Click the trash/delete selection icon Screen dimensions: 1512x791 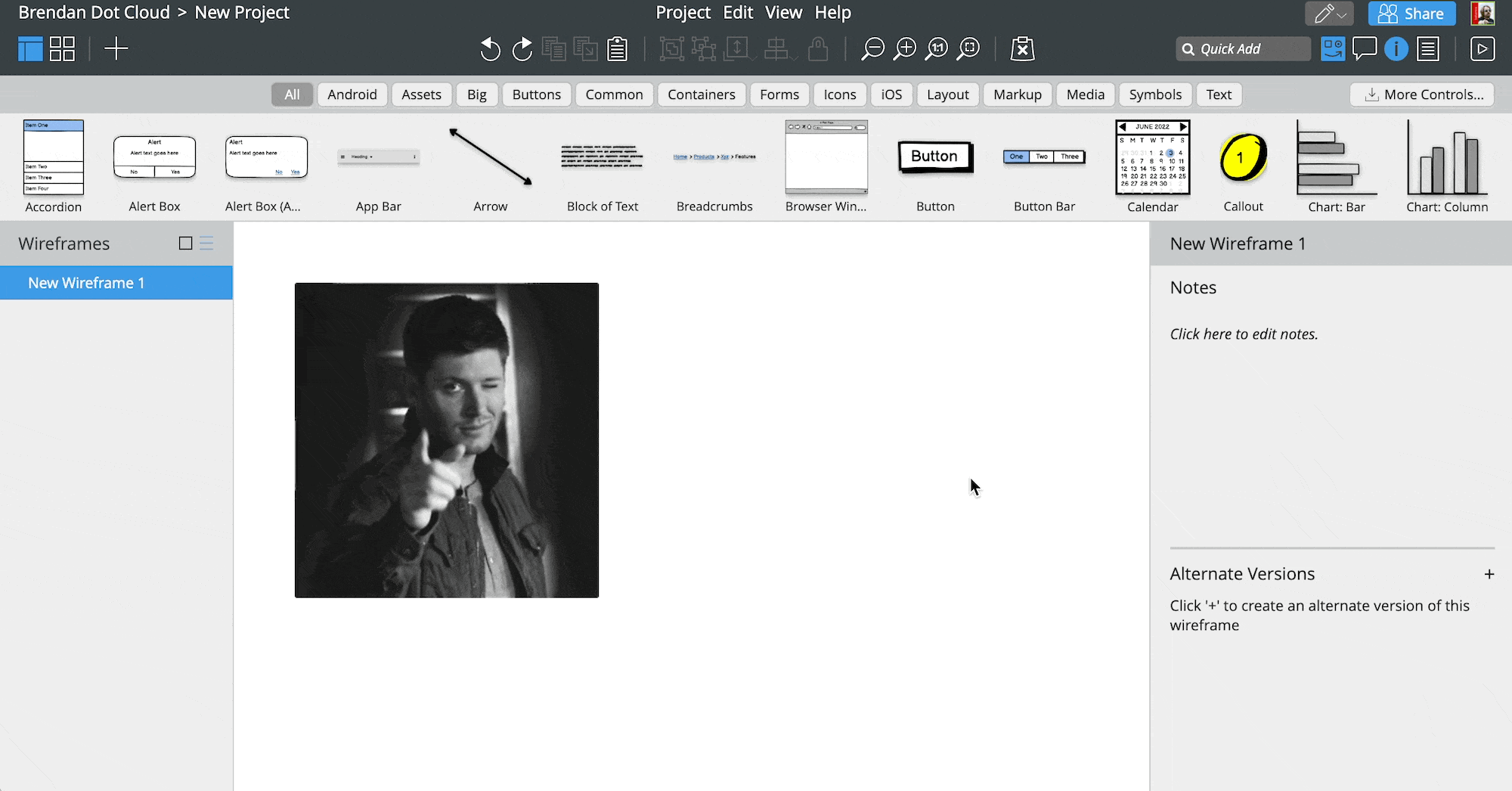click(x=1022, y=49)
